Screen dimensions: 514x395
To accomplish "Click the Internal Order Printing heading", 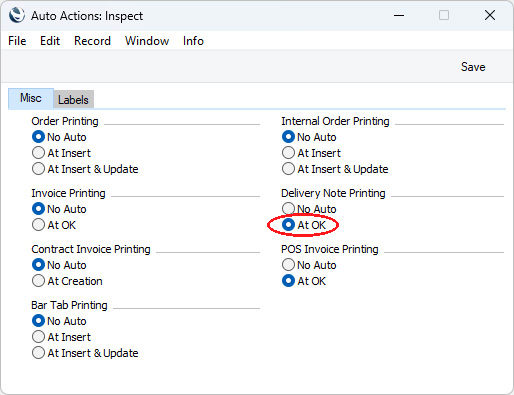I will coord(335,121).
